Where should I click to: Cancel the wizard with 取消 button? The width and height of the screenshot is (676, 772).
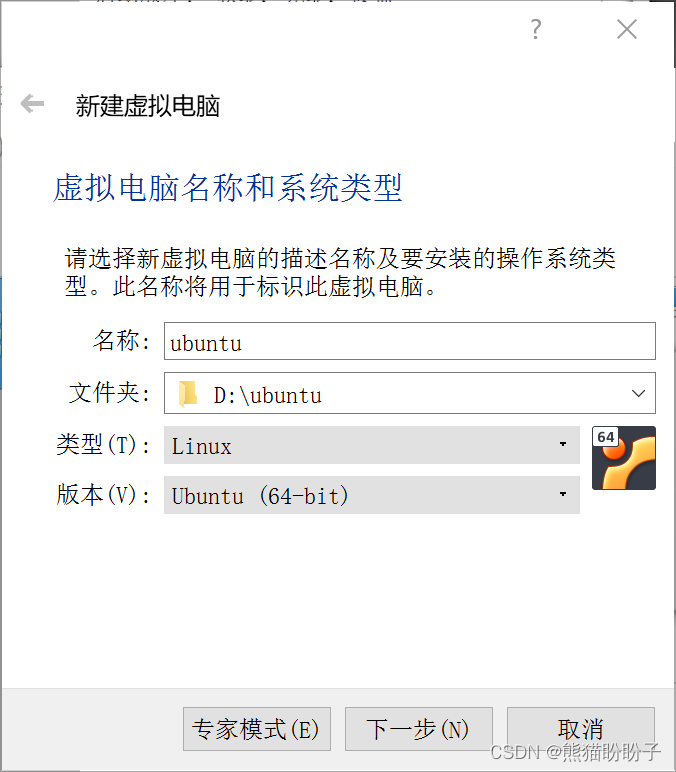581,729
